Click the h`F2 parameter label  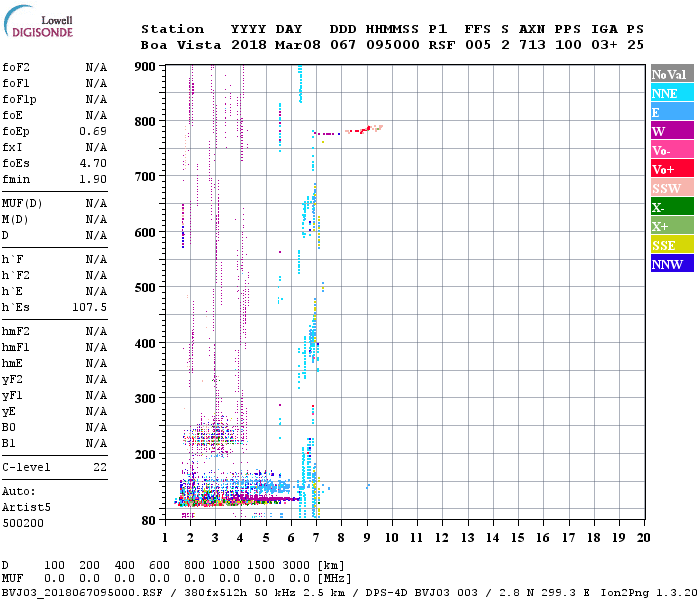point(16,275)
